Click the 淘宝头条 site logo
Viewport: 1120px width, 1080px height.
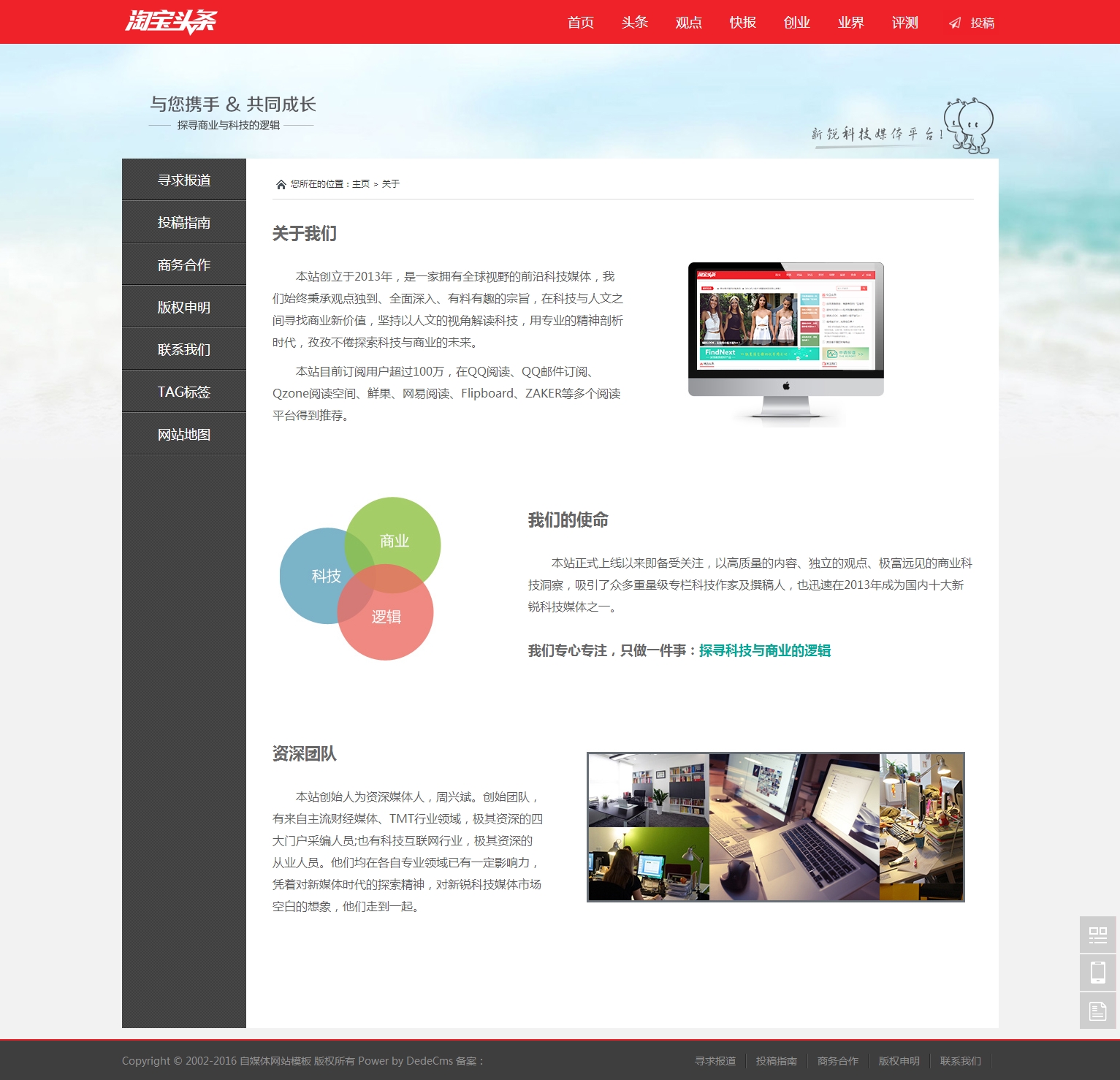(171, 22)
